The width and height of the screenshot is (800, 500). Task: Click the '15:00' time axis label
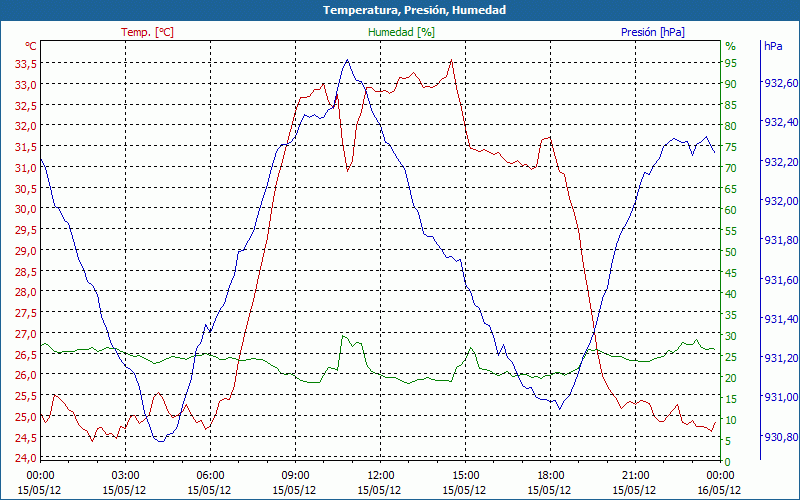465,476
